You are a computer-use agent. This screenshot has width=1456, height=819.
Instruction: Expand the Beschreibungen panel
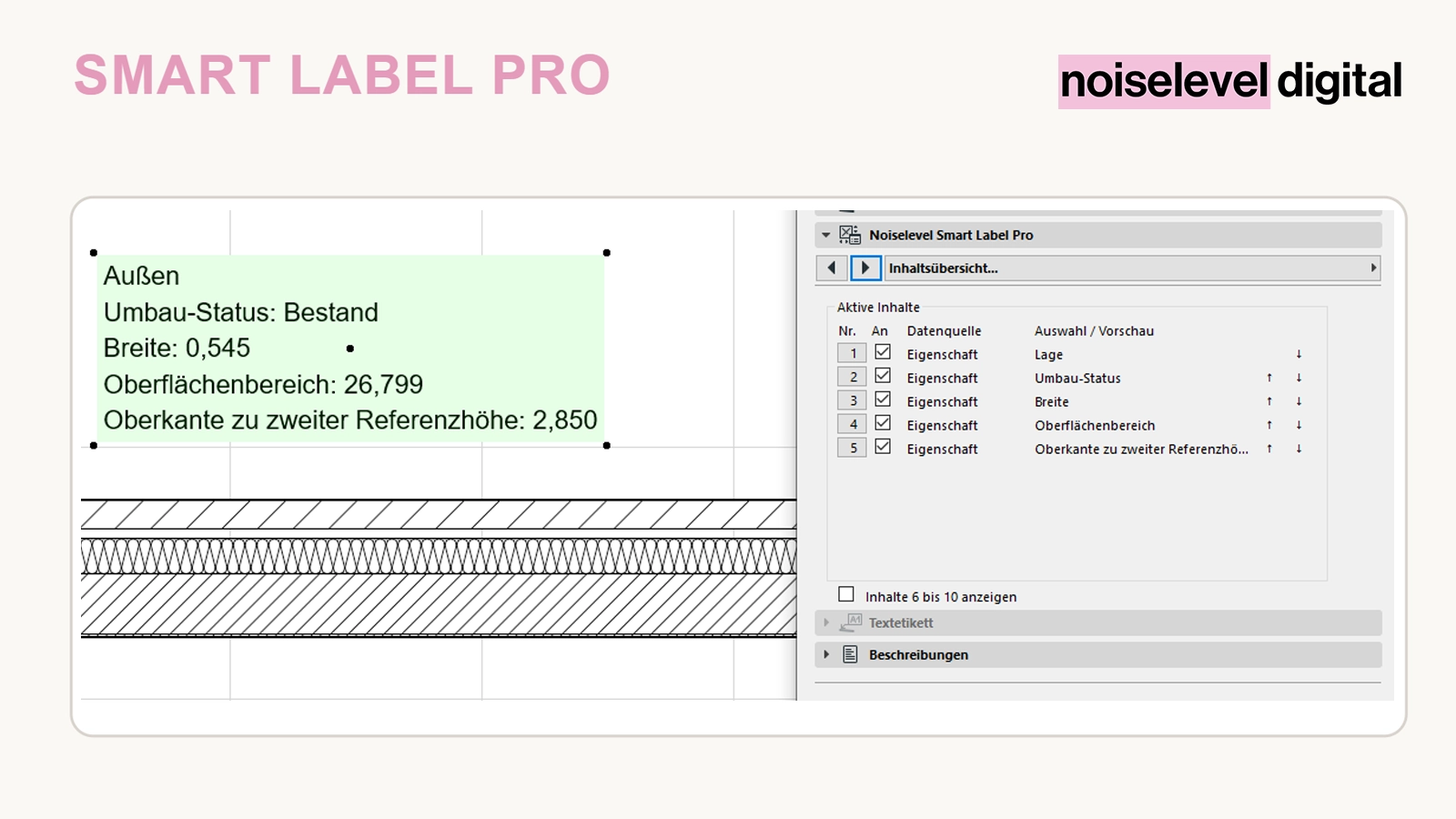pyautogui.click(x=826, y=654)
